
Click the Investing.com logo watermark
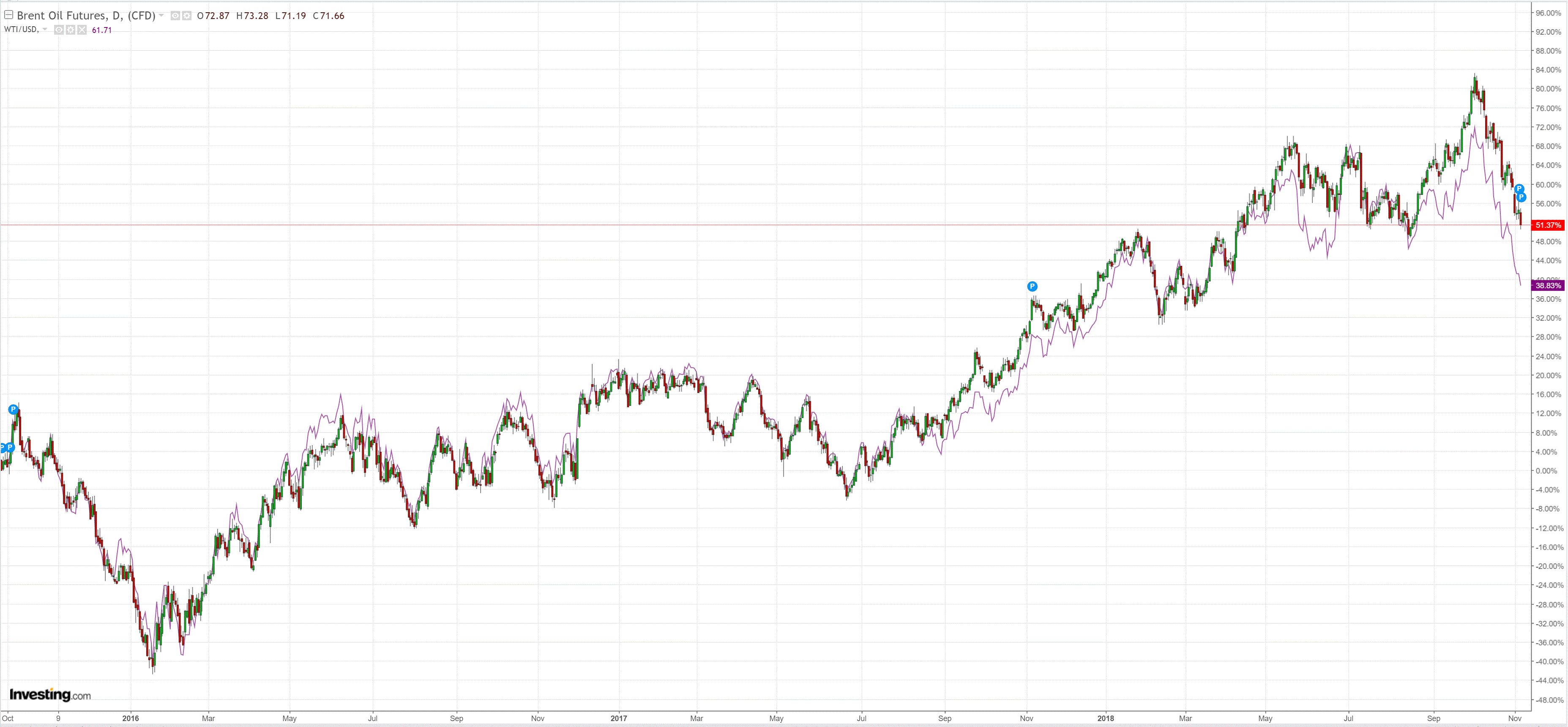[50, 695]
